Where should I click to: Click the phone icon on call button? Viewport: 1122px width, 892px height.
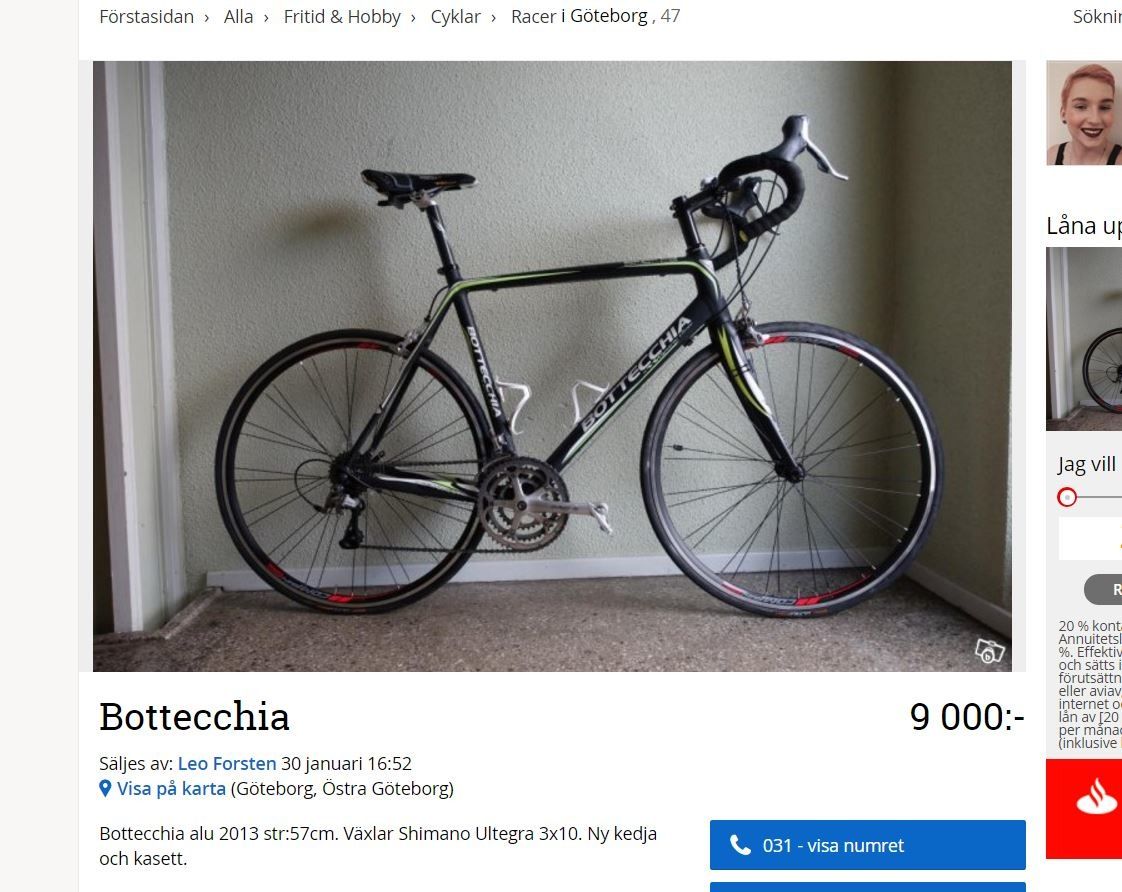(740, 845)
